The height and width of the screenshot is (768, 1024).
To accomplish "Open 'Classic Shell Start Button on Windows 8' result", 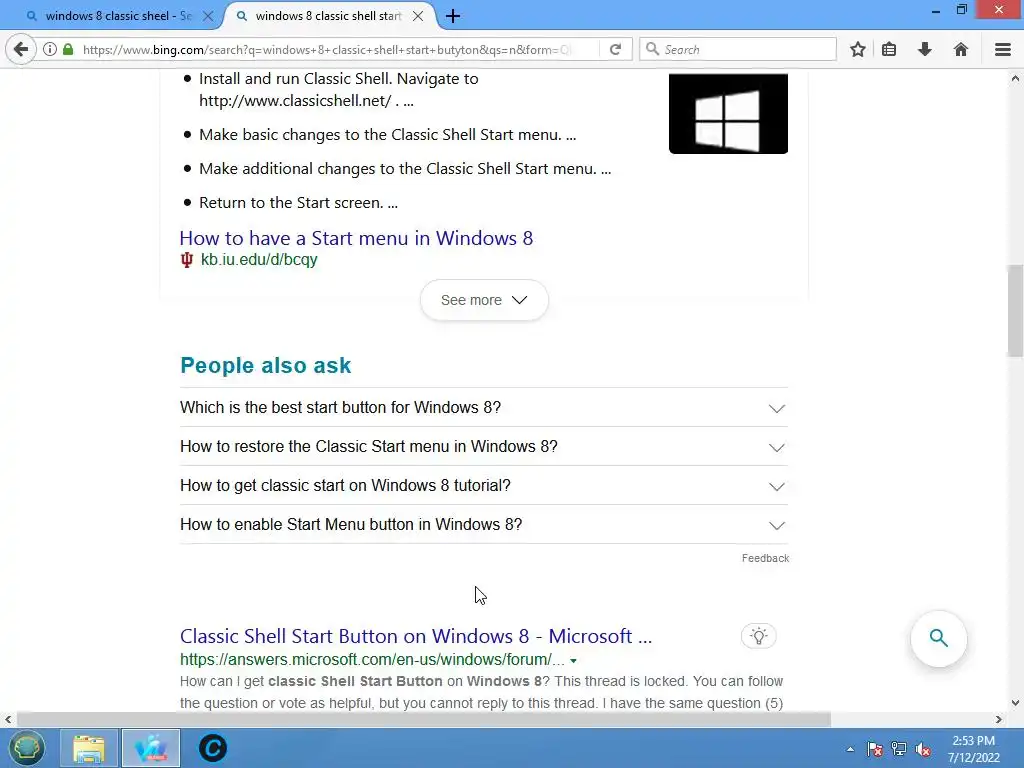I will (416, 636).
